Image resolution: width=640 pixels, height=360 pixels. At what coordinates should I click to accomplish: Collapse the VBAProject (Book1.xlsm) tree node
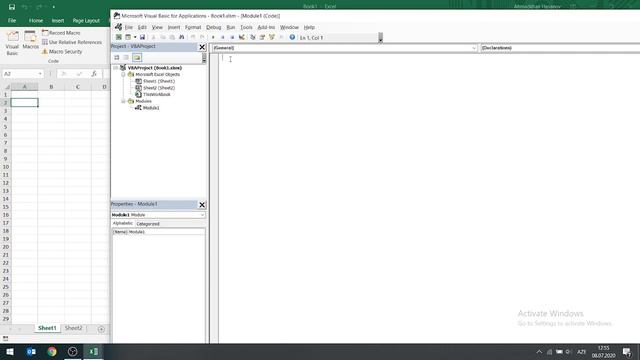[x=116, y=68]
